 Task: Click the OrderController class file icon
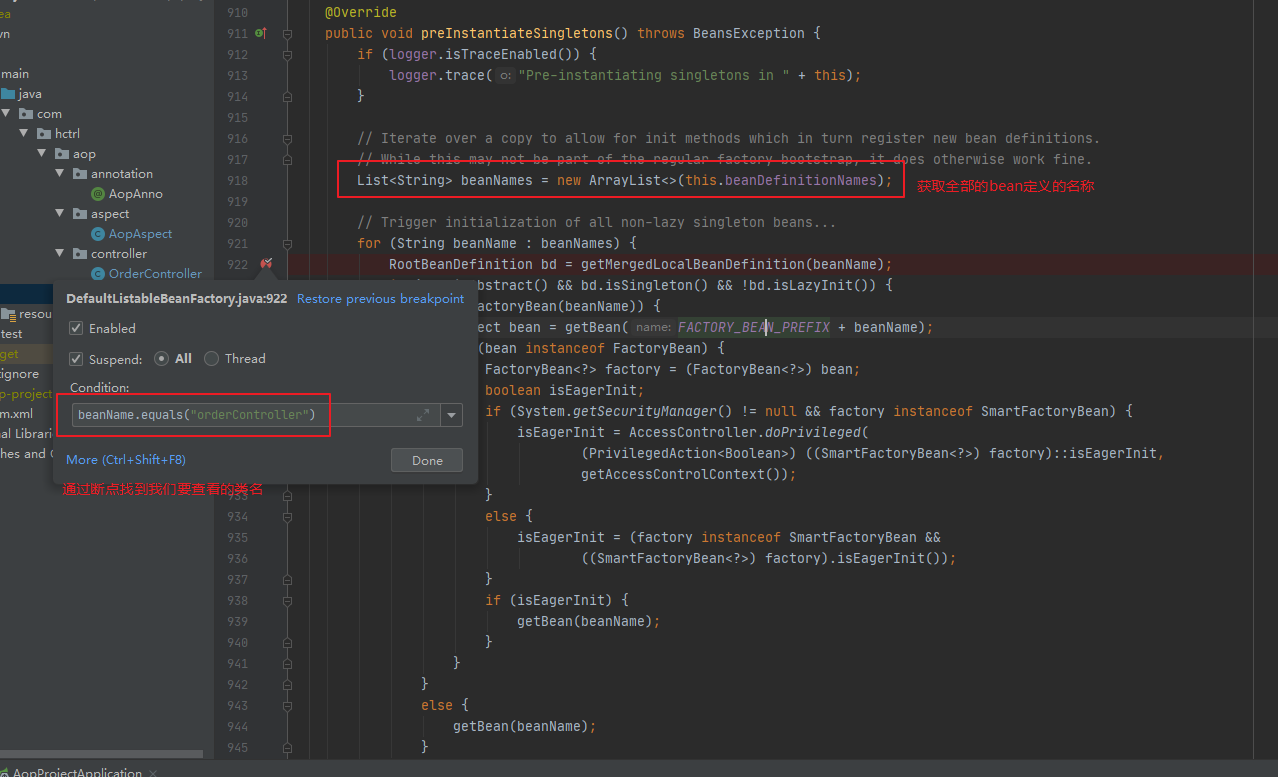pyautogui.click(x=98, y=274)
